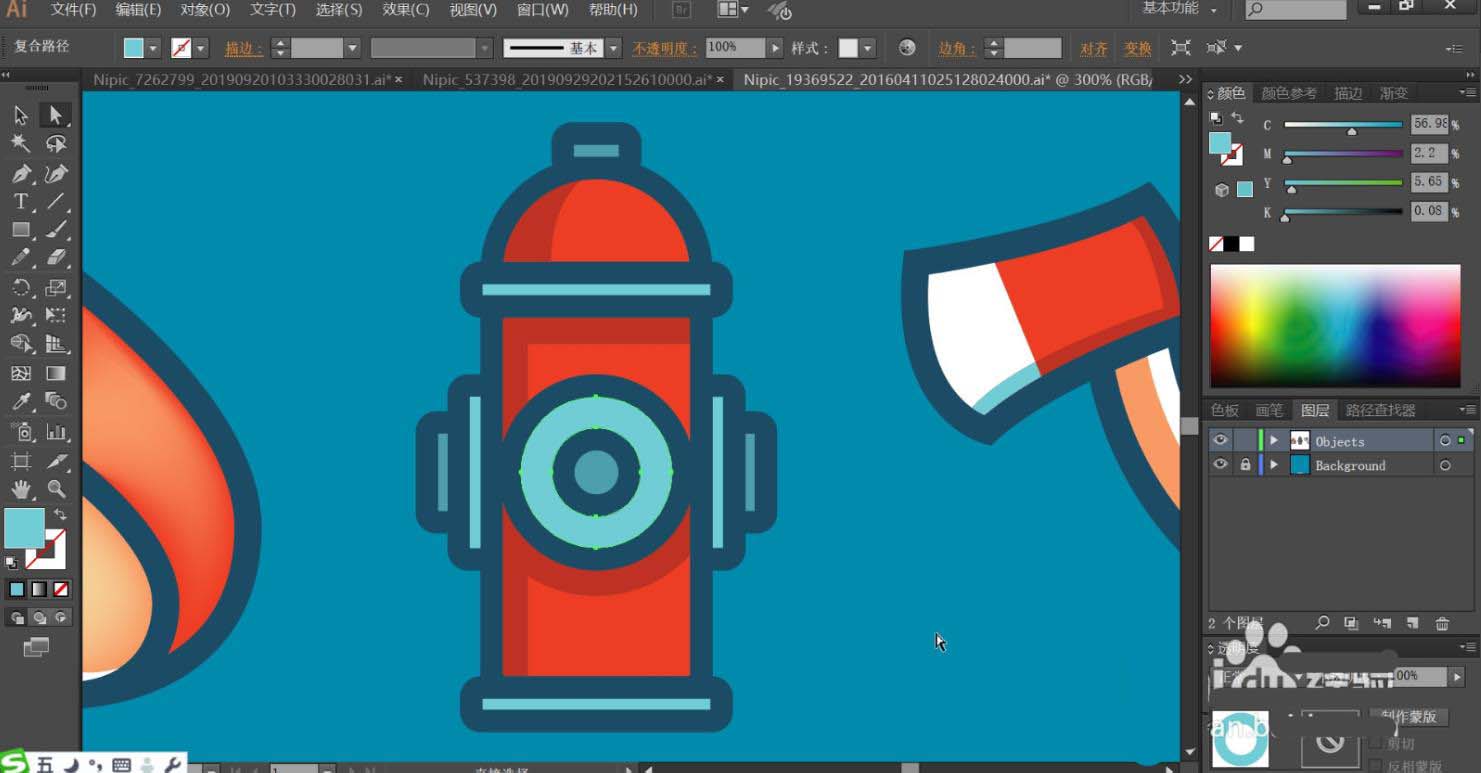
Task: Open the opacity percentage dropdown
Action: coord(775,48)
